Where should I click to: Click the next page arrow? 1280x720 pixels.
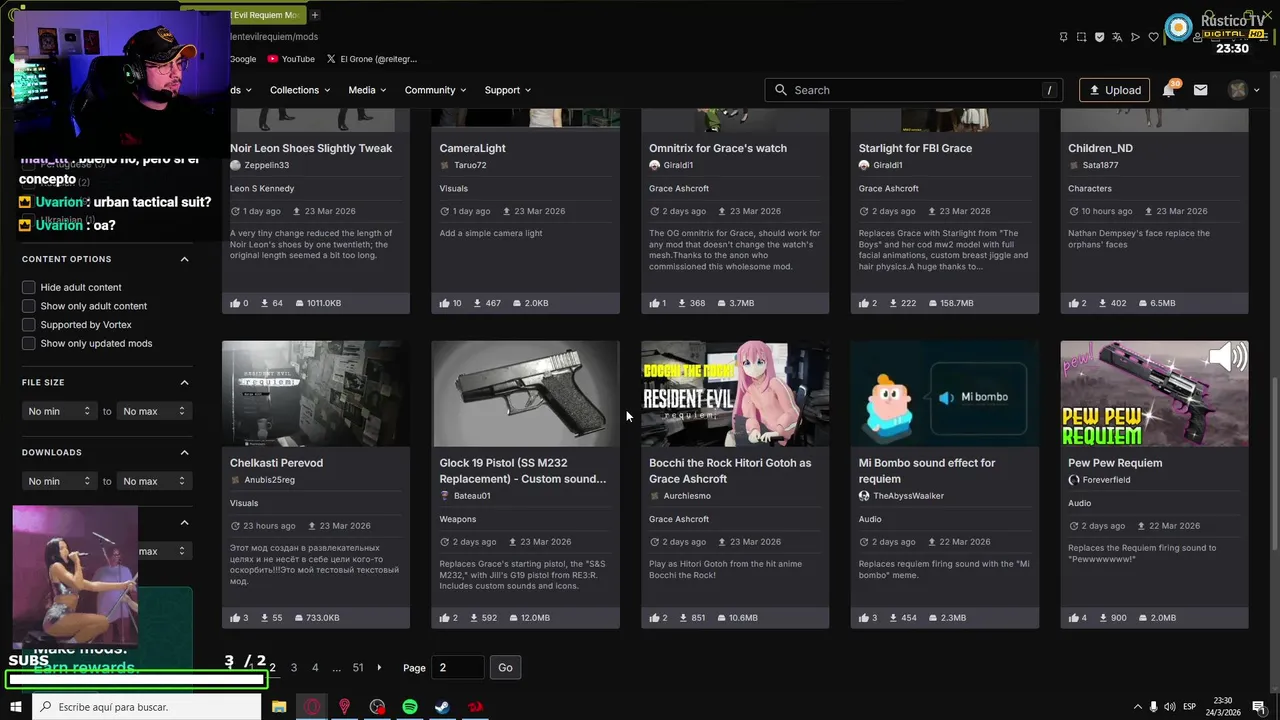(379, 668)
